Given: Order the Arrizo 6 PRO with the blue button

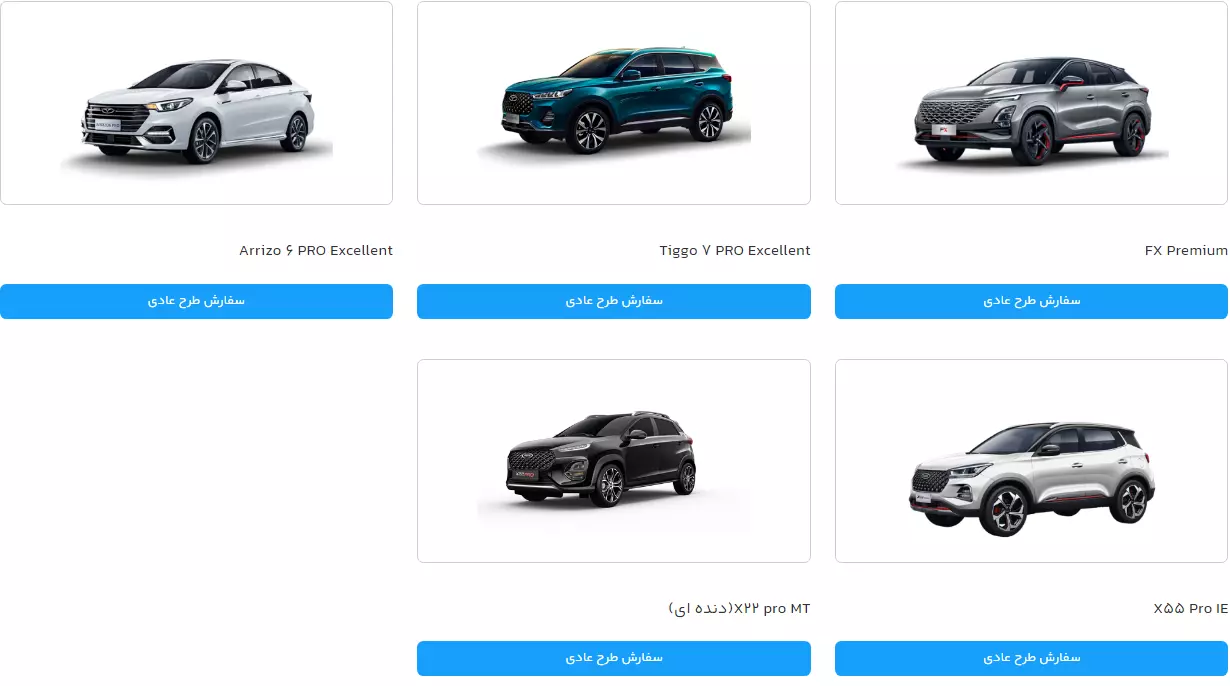Looking at the screenshot, I should tap(196, 301).
